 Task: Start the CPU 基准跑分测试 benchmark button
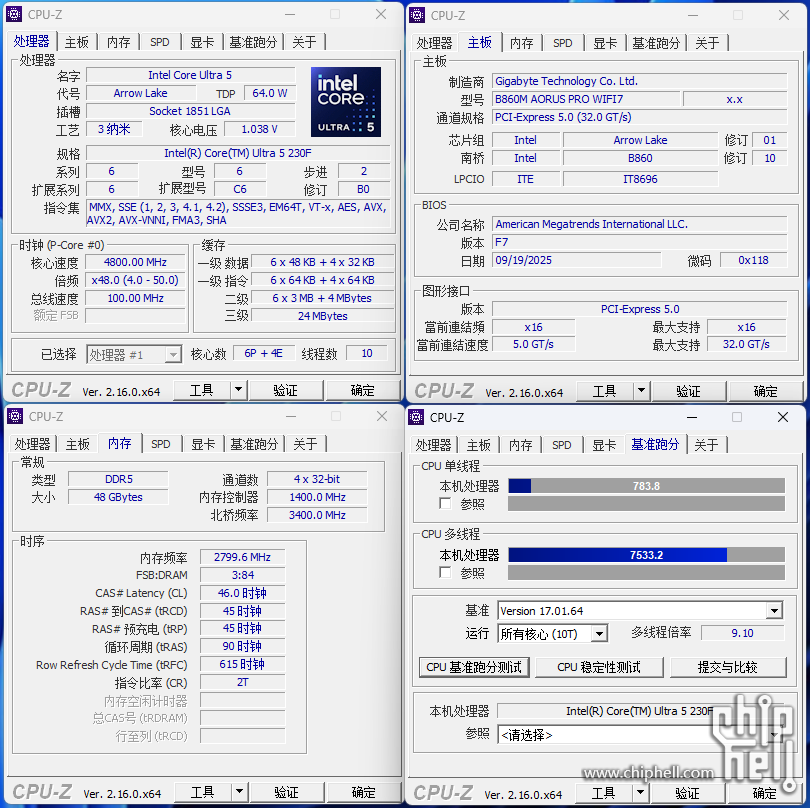coord(474,667)
